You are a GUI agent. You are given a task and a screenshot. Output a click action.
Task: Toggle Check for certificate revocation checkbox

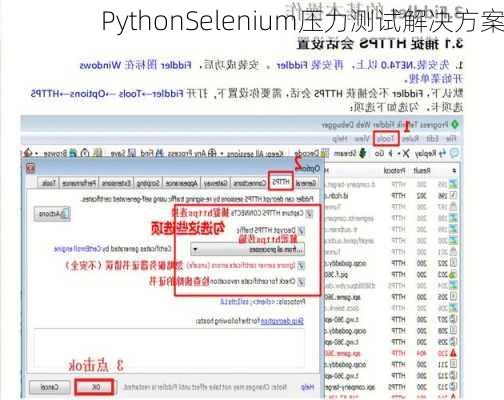click(301, 282)
